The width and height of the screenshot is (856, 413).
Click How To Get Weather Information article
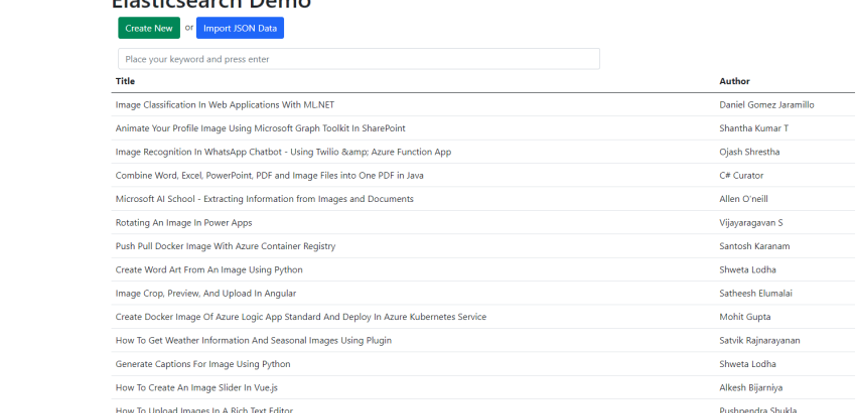tap(253, 341)
